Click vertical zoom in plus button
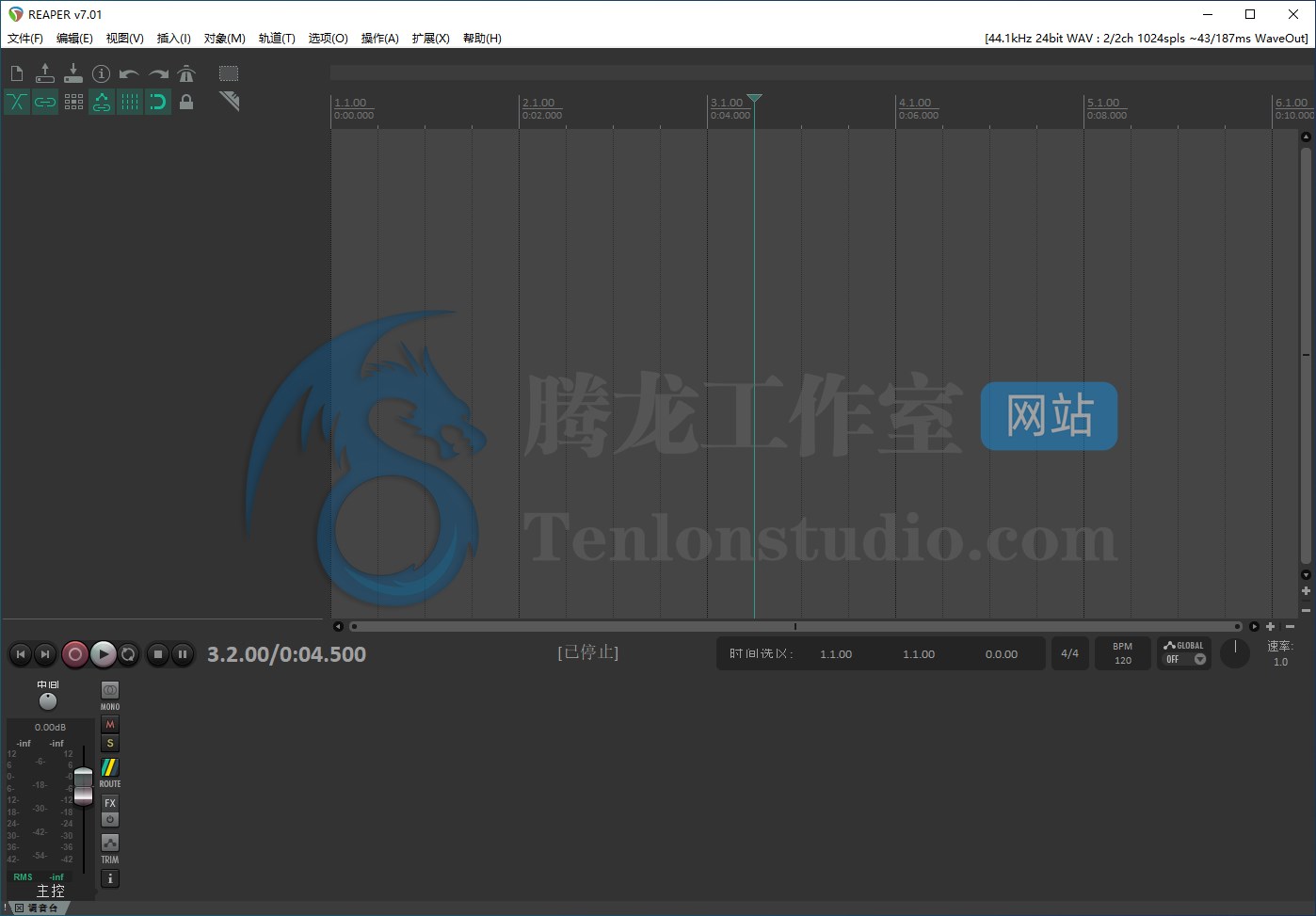Screen dimensions: 1316x916 [1306, 591]
